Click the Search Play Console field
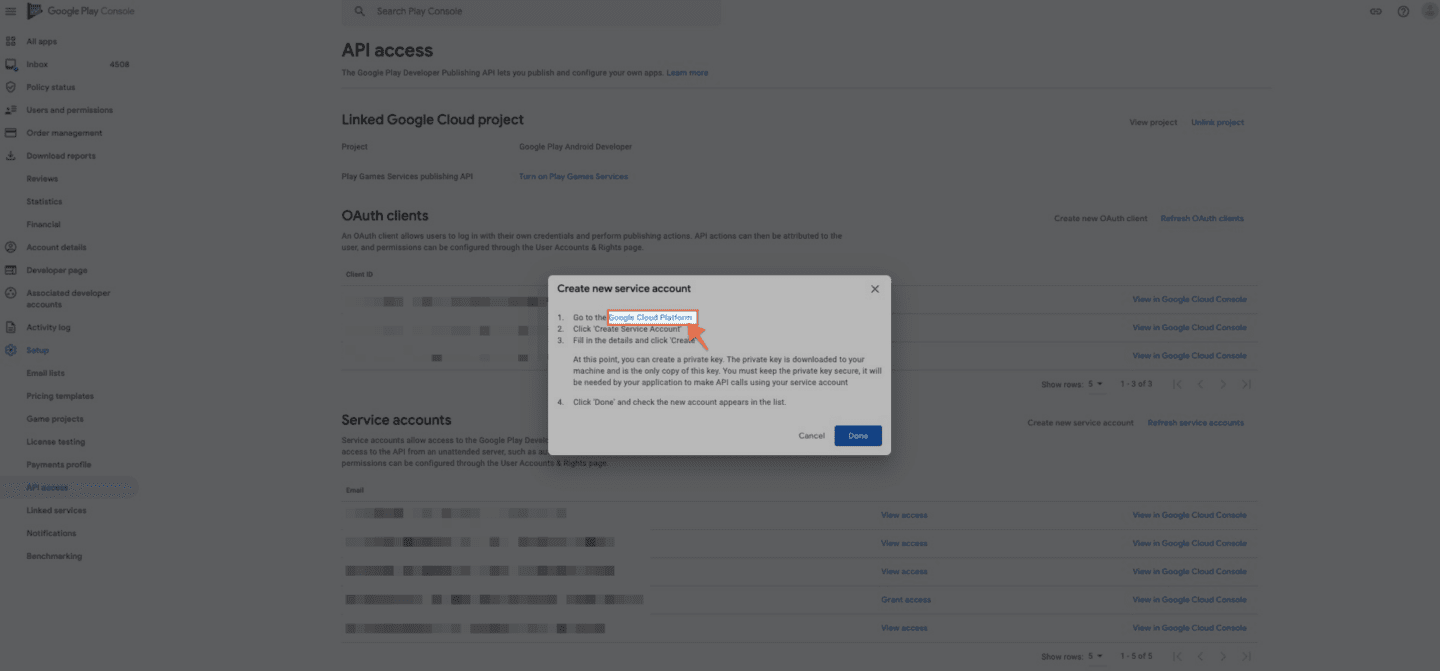The width and height of the screenshot is (1440, 671). pyautogui.click(x=530, y=12)
